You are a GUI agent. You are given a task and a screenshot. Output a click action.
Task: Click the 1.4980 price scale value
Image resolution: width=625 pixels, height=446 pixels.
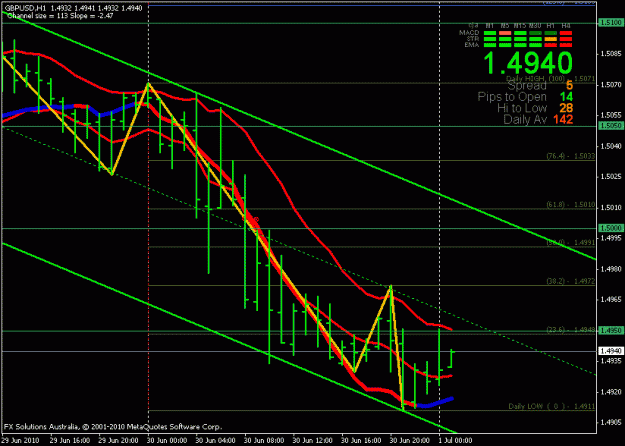611,269
